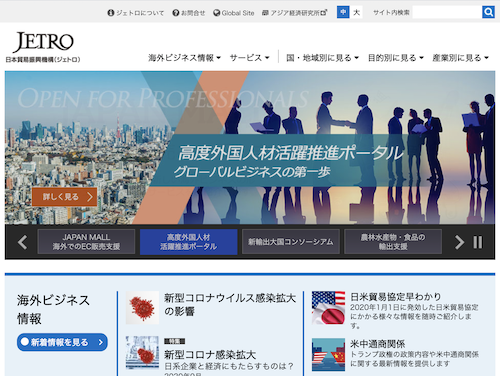This screenshot has width=500, height=376.
Task: Expand 海外ビジネス情報 menu
Action: [184, 58]
